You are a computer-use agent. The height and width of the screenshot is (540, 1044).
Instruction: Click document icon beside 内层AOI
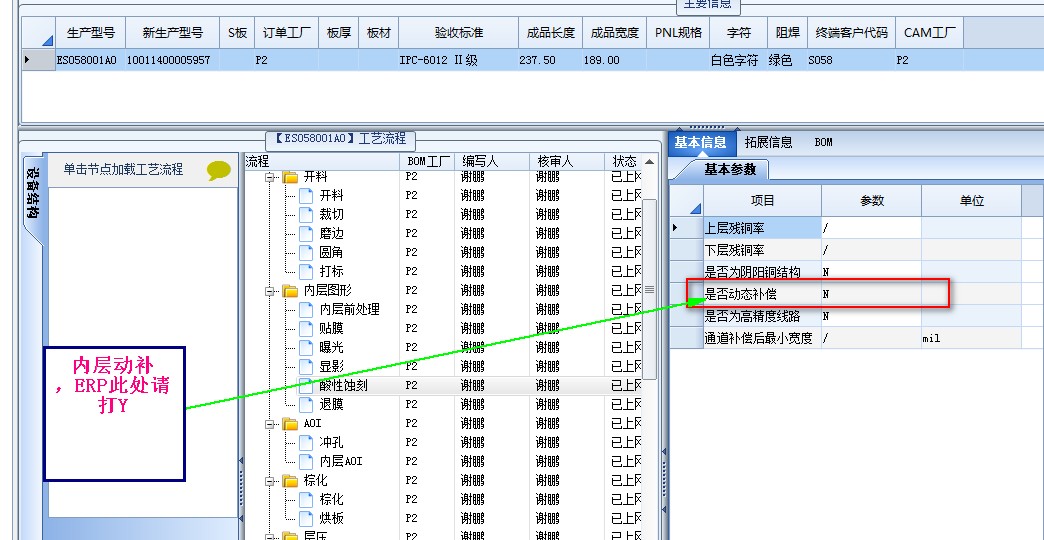[x=306, y=461]
